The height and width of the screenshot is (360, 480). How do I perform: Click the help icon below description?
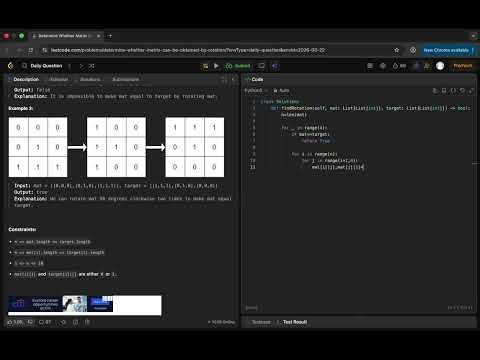pyautogui.click(x=87, y=322)
